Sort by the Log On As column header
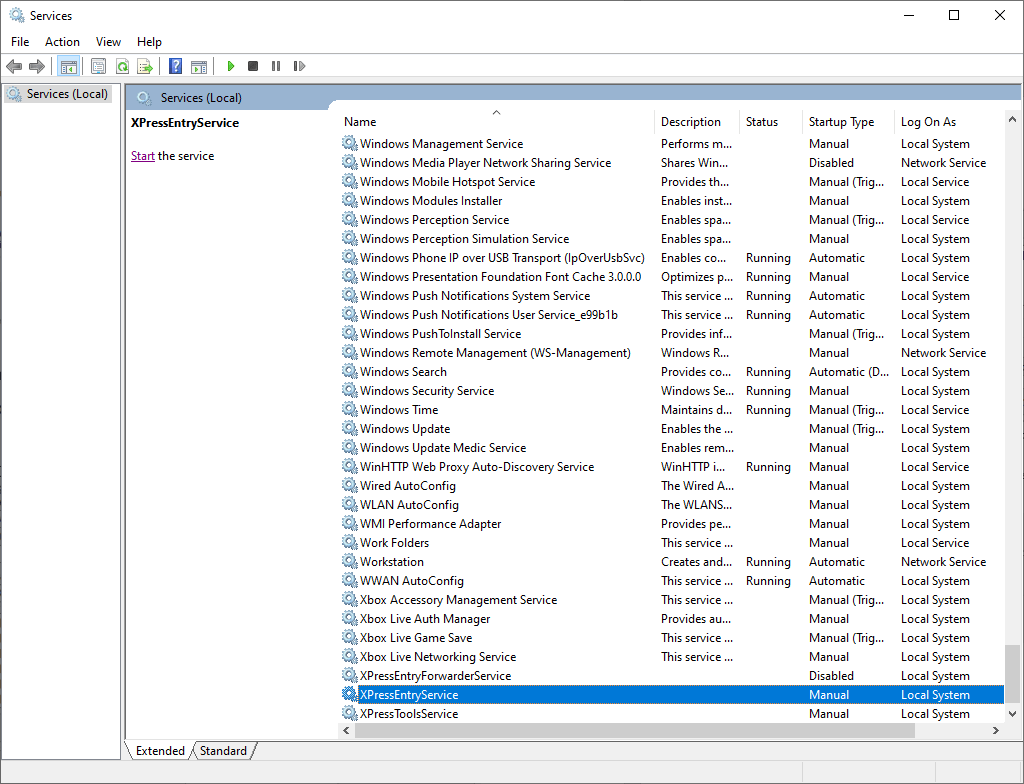The height and width of the screenshot is (784, 1024). [x=948, y=122]
